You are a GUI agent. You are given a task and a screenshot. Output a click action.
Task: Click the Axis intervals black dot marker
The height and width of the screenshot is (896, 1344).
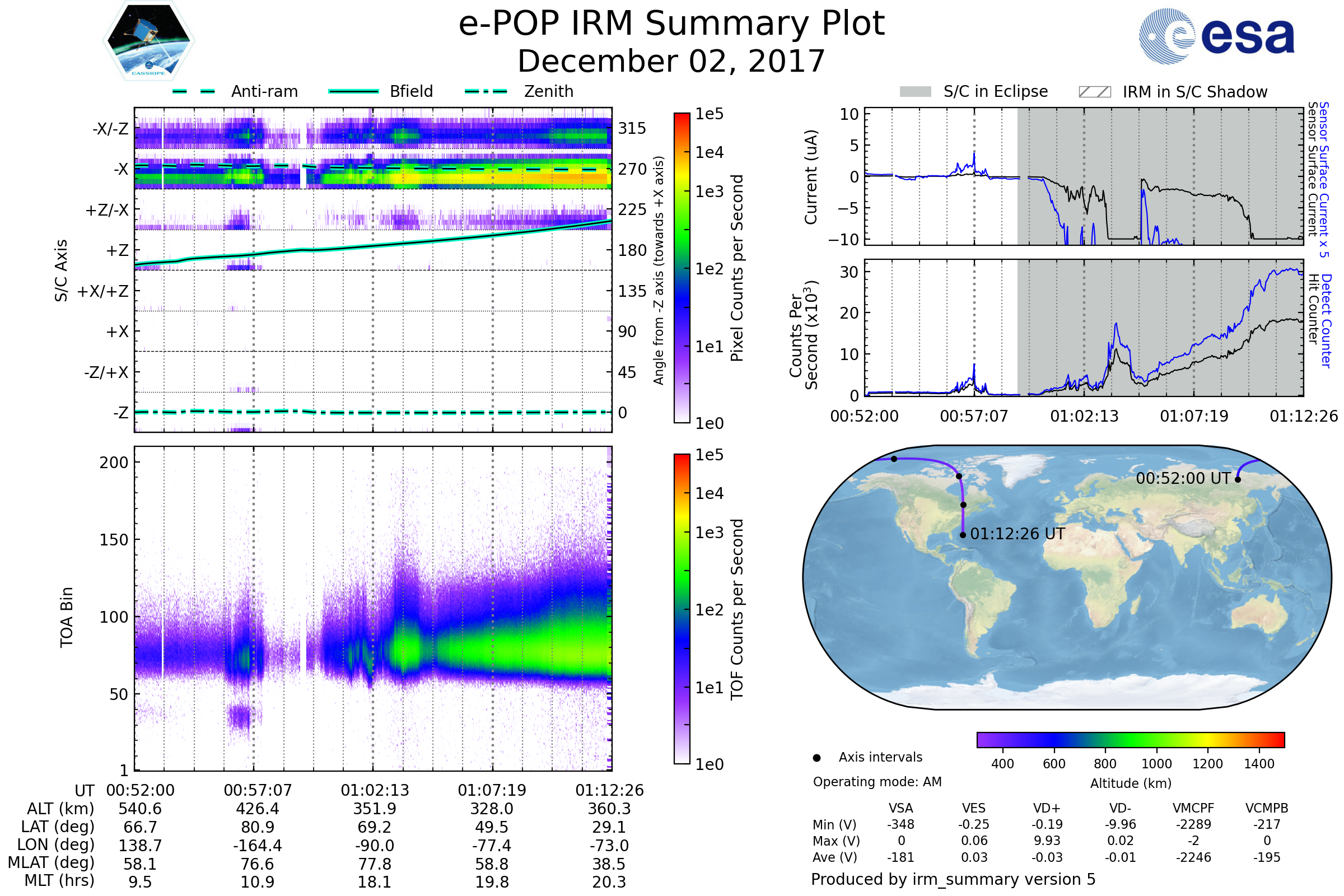[x=817, y=758]
